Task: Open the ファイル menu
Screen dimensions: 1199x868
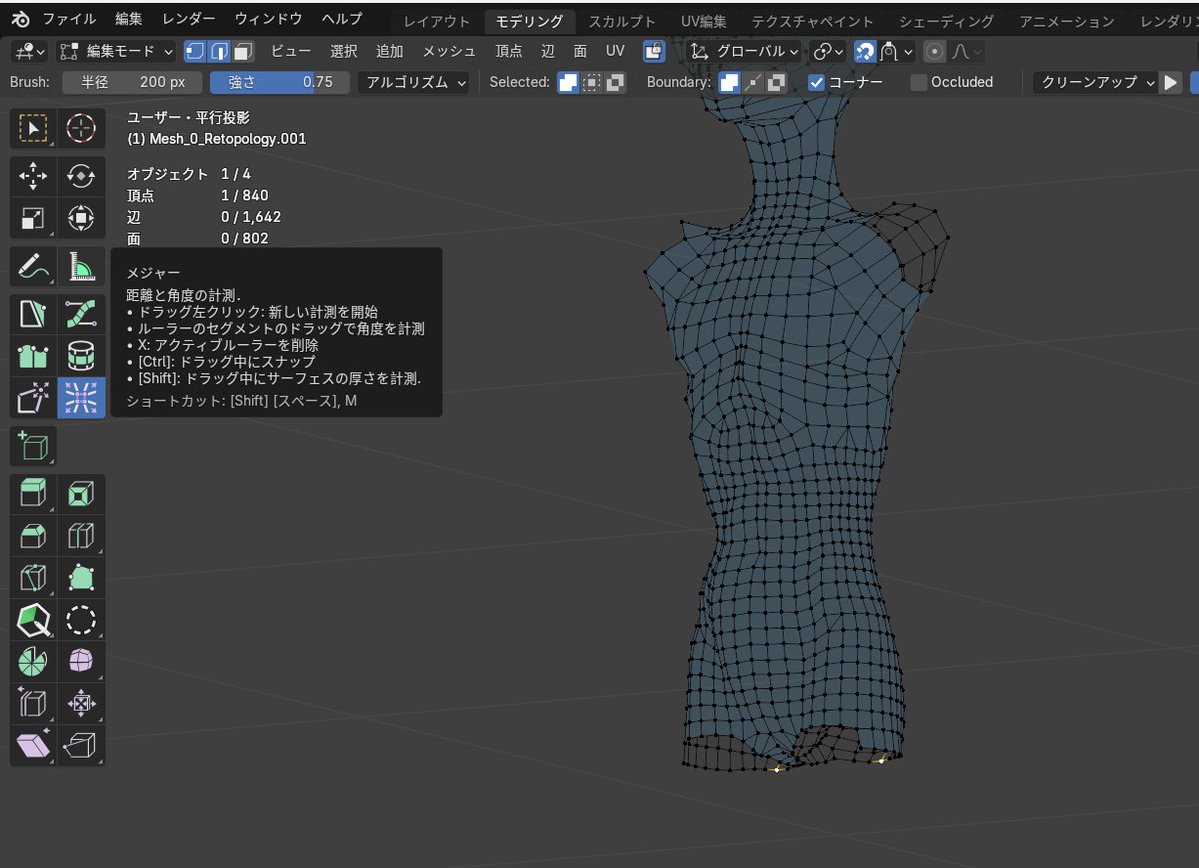Action: click(x=69, y=19)
